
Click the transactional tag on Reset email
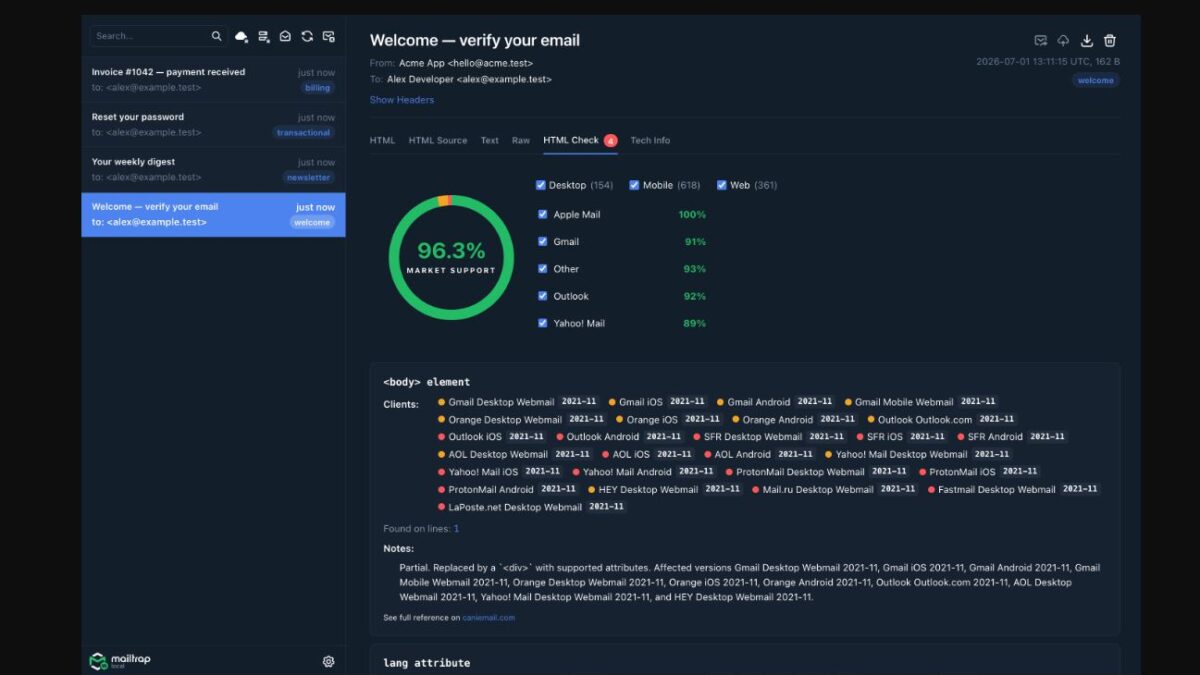303,132
